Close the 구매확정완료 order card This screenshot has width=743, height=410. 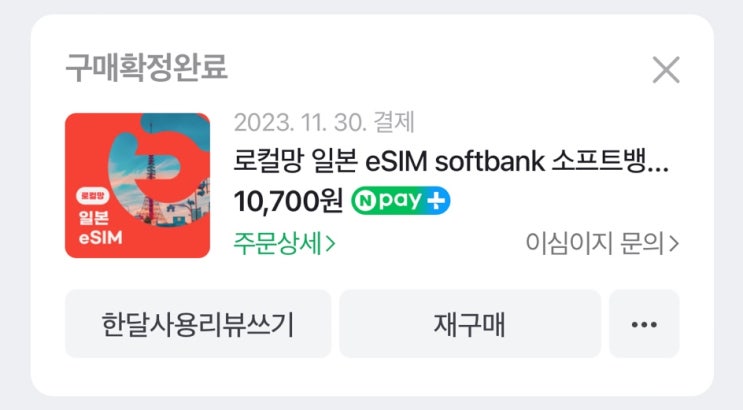[666, 70]
